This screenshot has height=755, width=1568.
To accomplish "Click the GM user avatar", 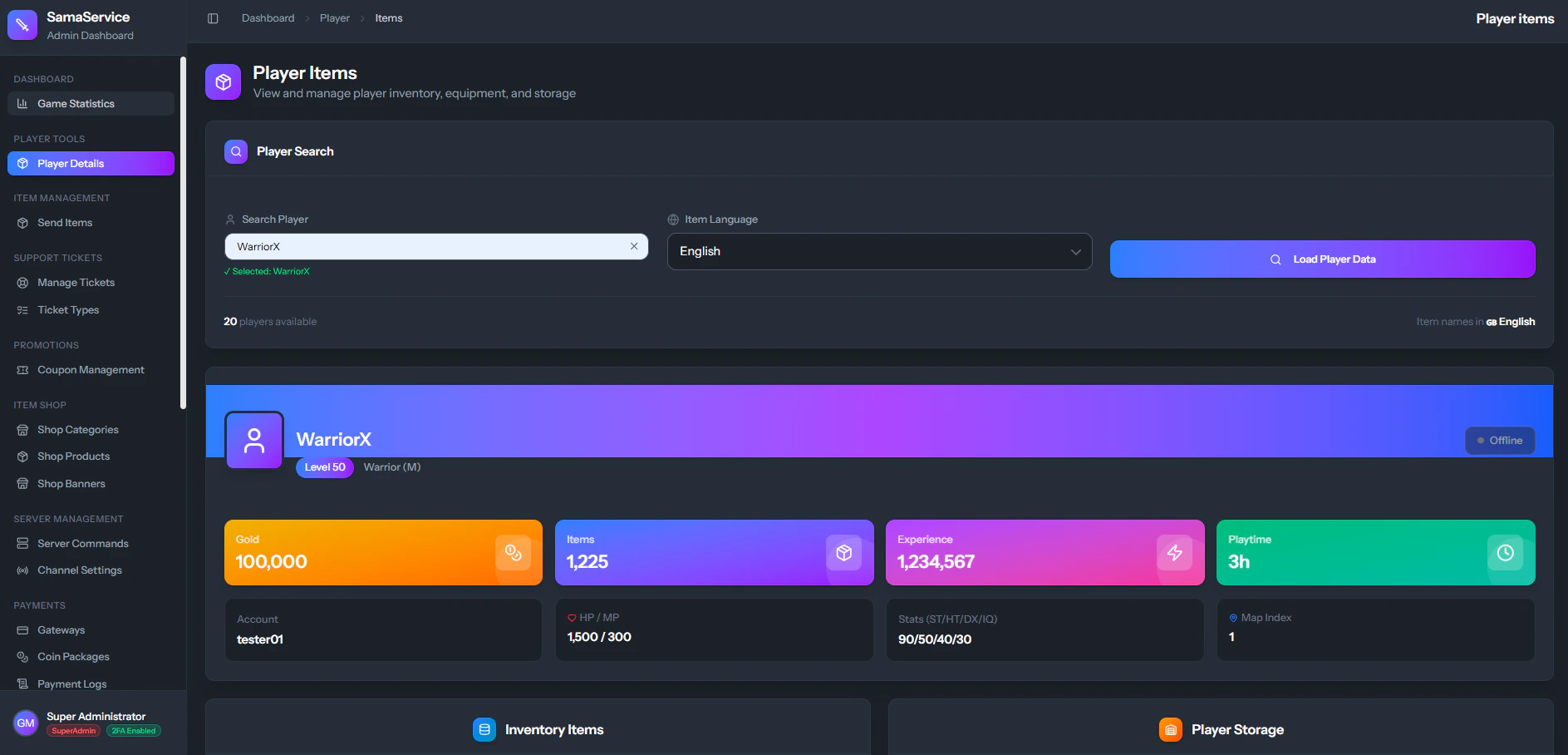I will pos(26,723).
